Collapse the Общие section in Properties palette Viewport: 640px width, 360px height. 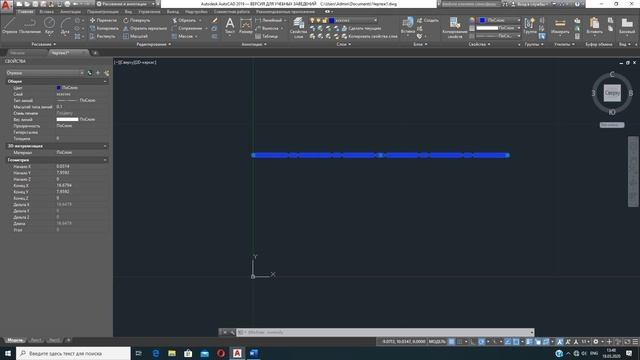(x=105, y=81)
